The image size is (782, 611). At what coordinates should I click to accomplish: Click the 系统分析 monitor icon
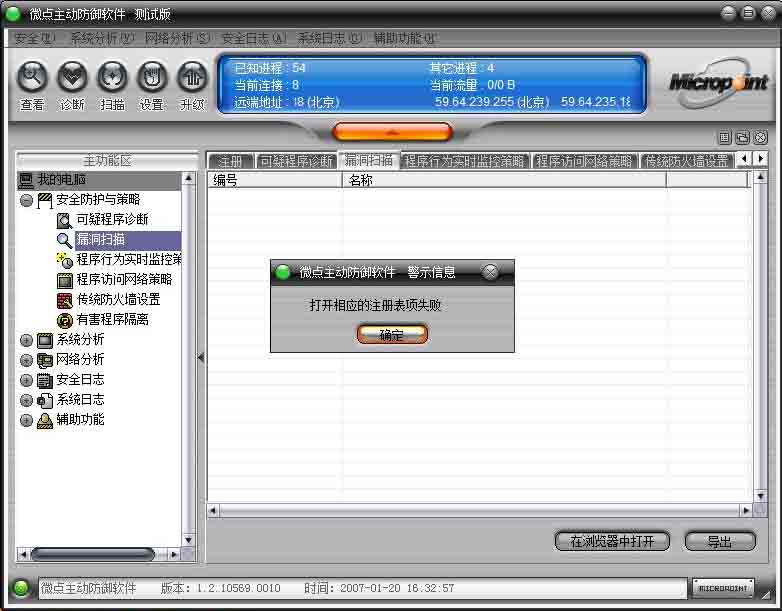(45, 340)
